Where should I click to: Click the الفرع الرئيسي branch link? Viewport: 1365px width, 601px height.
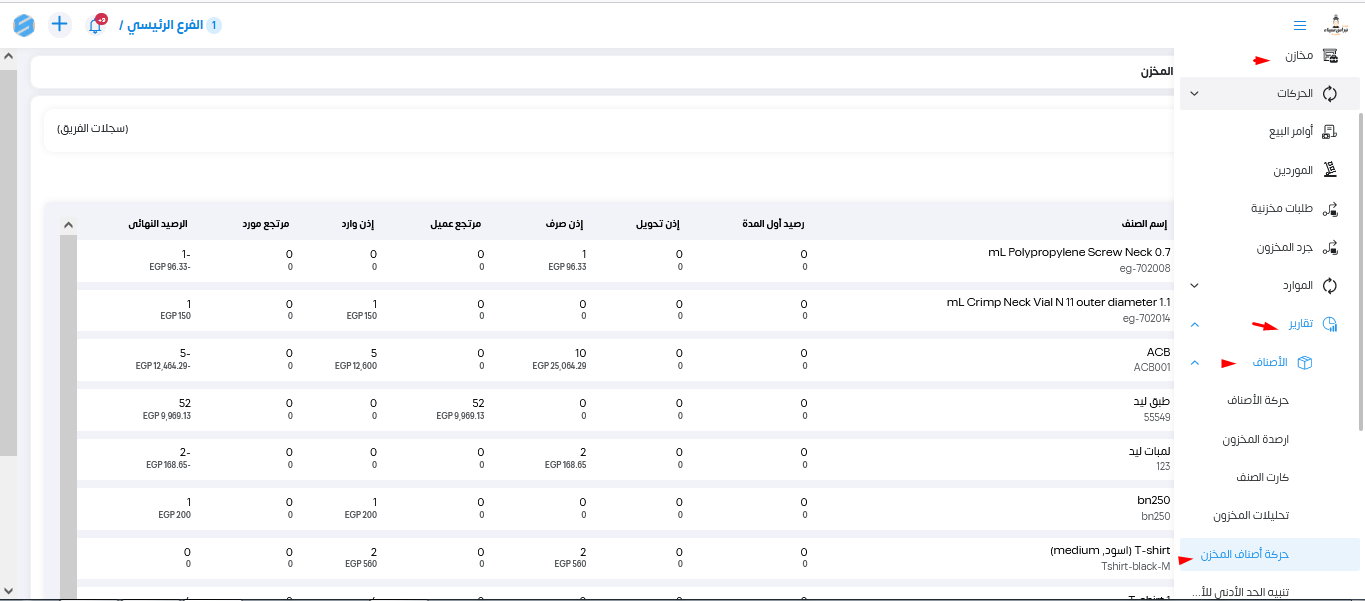(164, 25)
